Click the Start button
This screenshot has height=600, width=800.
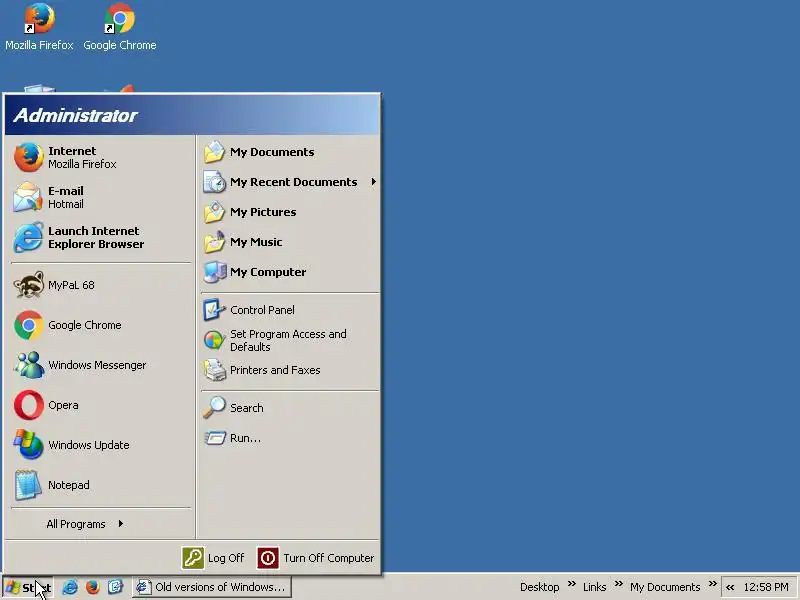28,587
